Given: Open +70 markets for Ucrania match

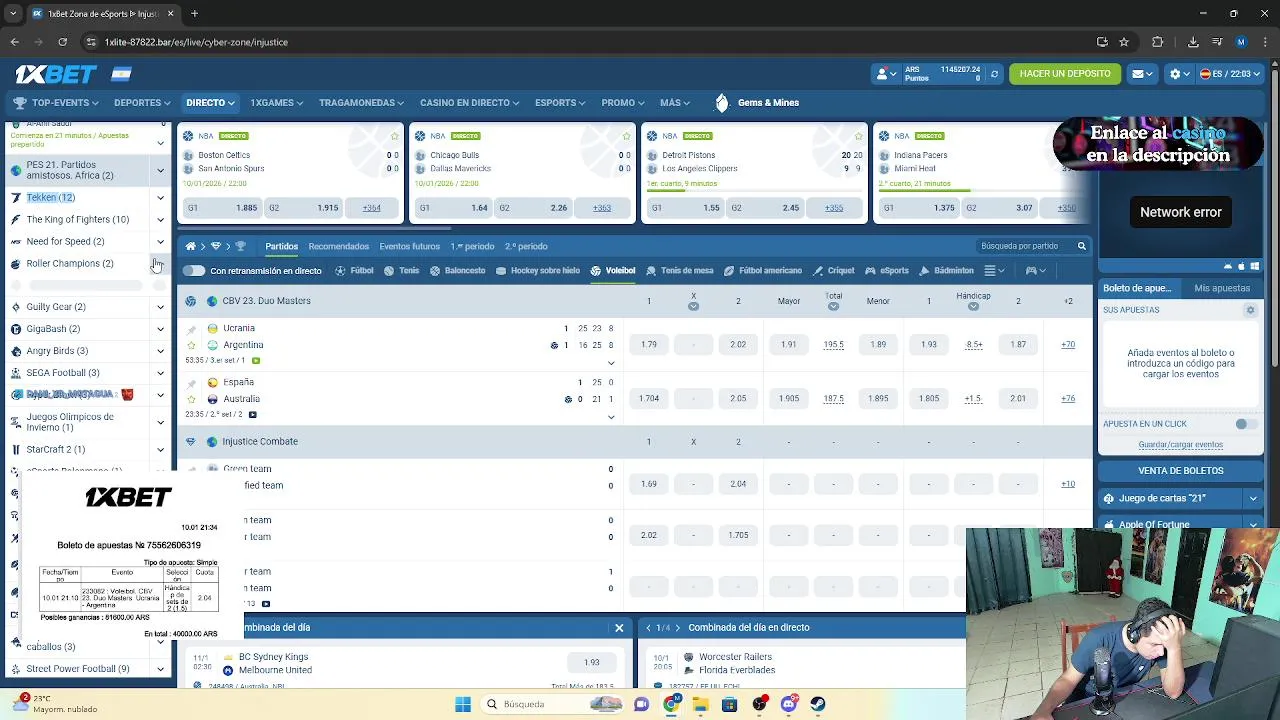Looking at the screenshot, I should 1068,345.
